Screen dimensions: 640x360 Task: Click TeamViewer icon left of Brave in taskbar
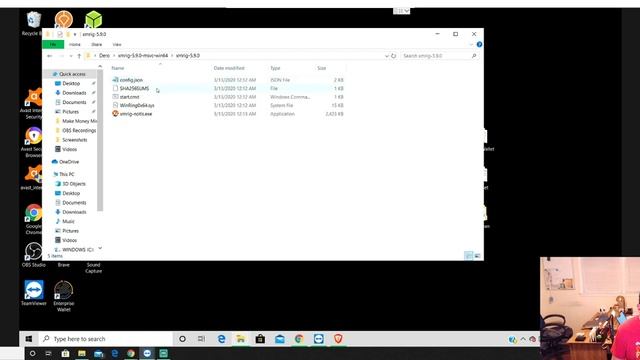[x=318, y=339]
